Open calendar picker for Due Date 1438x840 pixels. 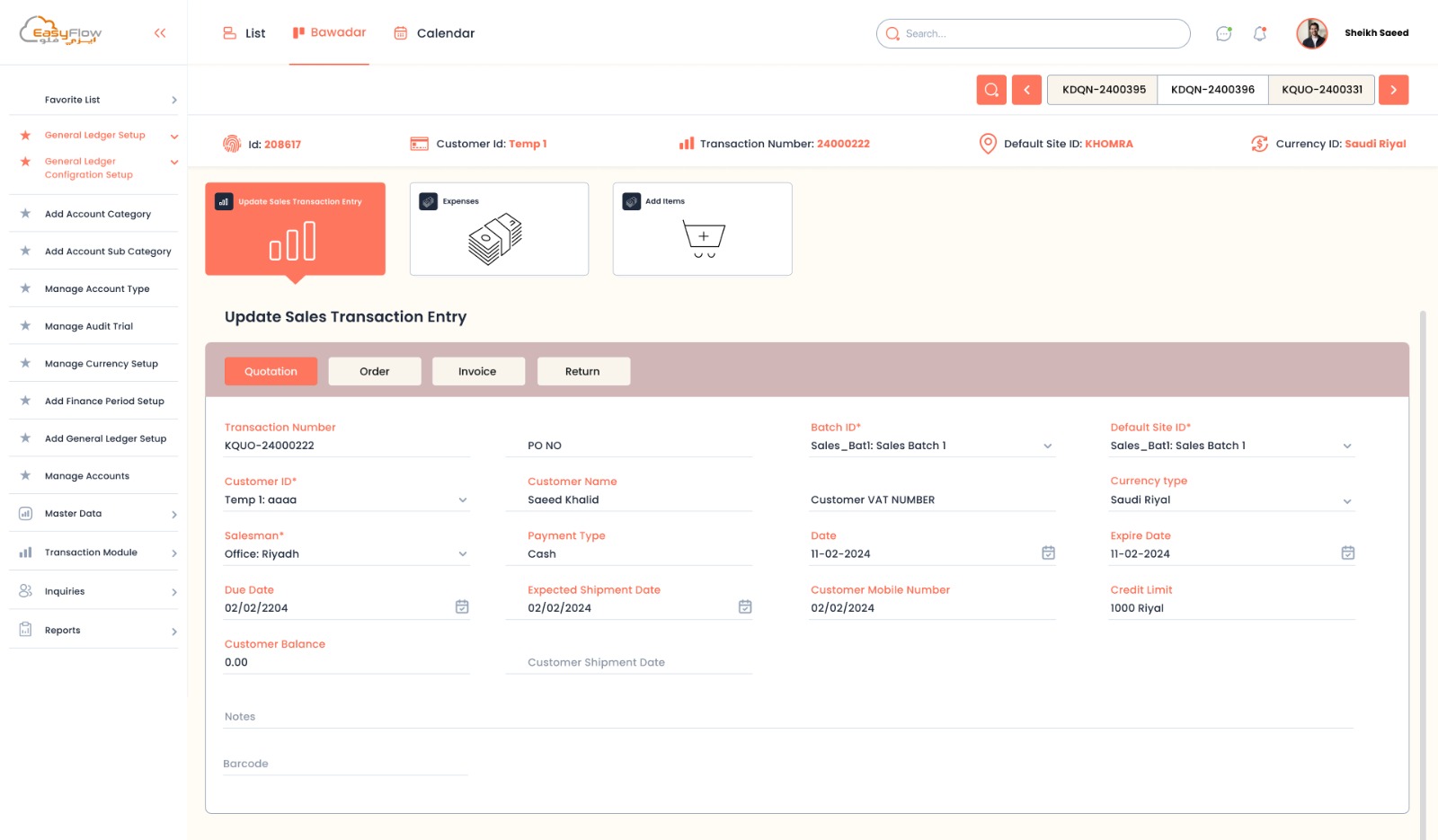coord(462,607)
